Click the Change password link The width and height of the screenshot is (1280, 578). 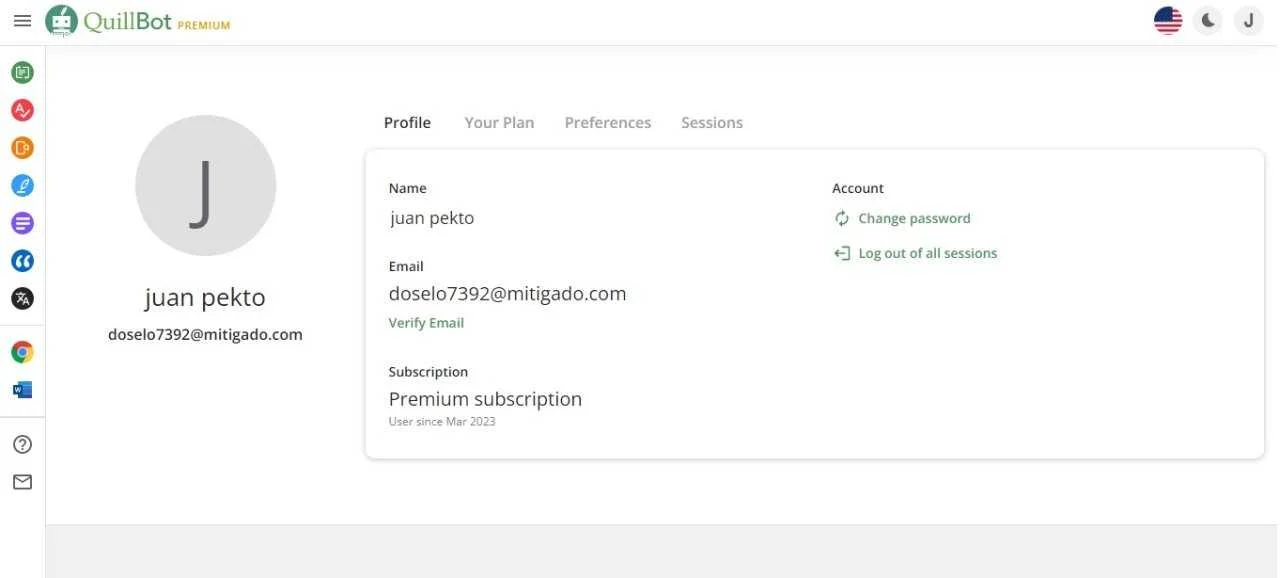pos(902,218)
